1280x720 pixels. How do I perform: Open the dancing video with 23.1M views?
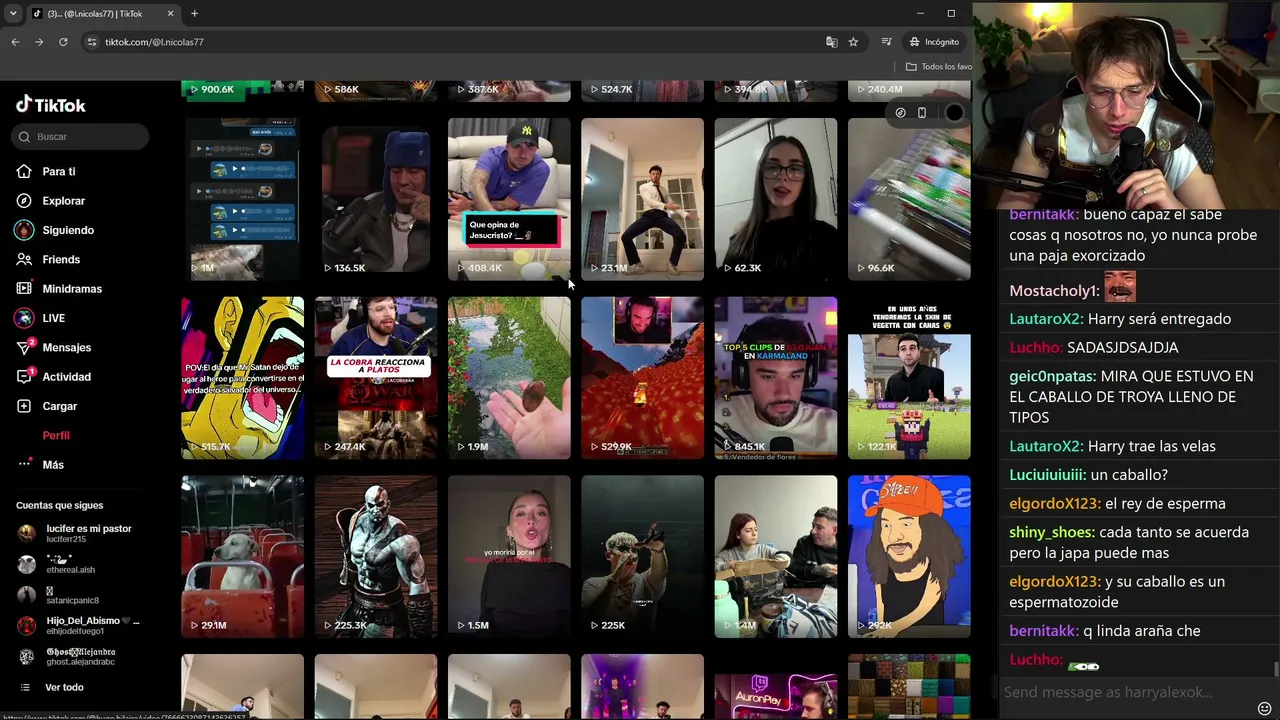coord(642,199)
